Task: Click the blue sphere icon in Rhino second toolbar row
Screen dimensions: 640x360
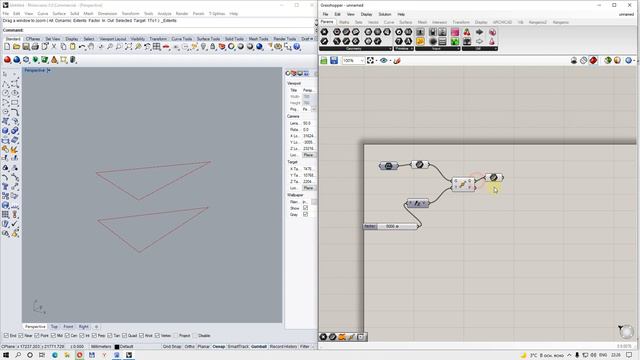Action: tap(17, 60)
